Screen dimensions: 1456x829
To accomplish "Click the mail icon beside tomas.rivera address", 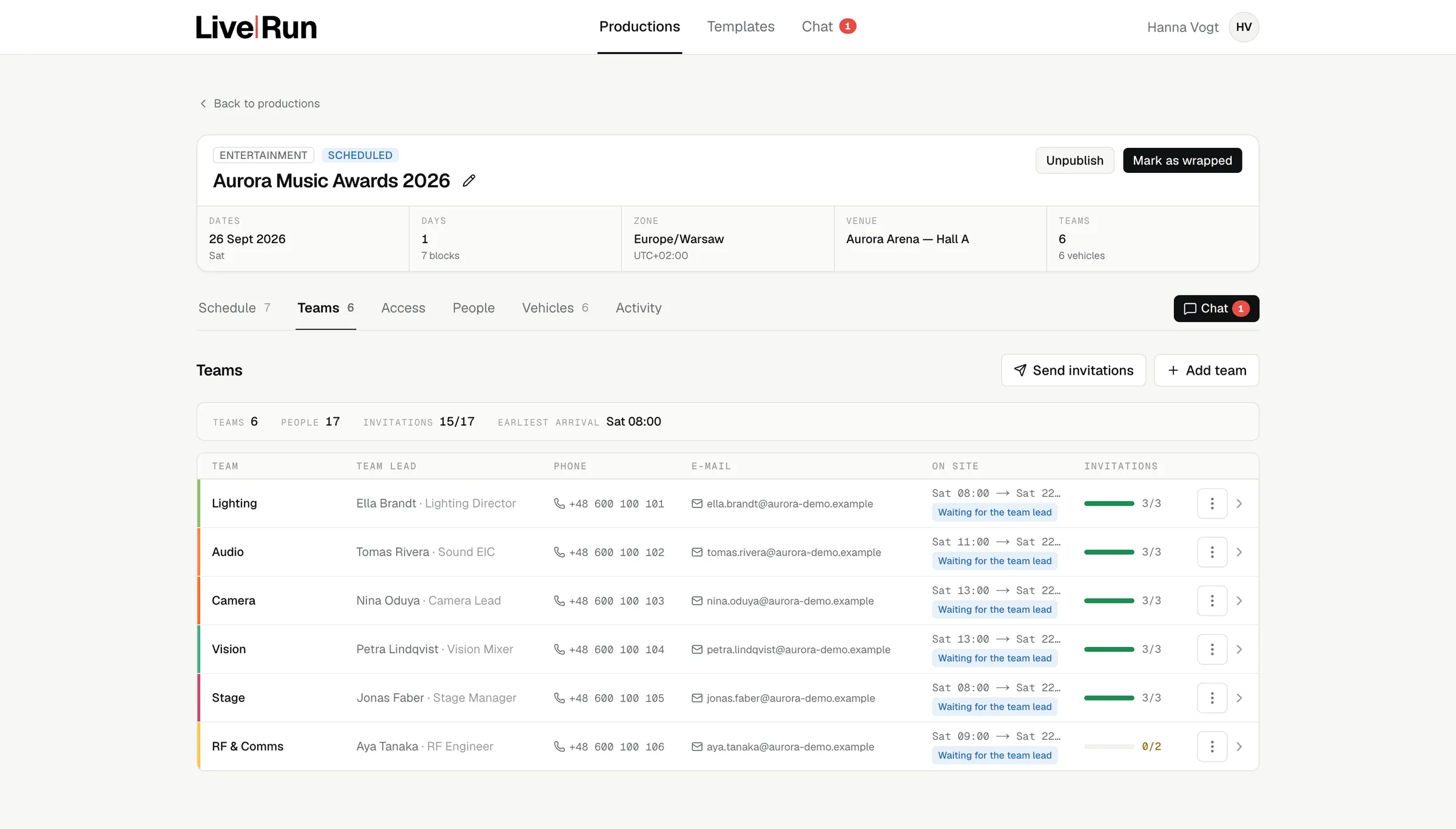I will (x=697, y=552).
